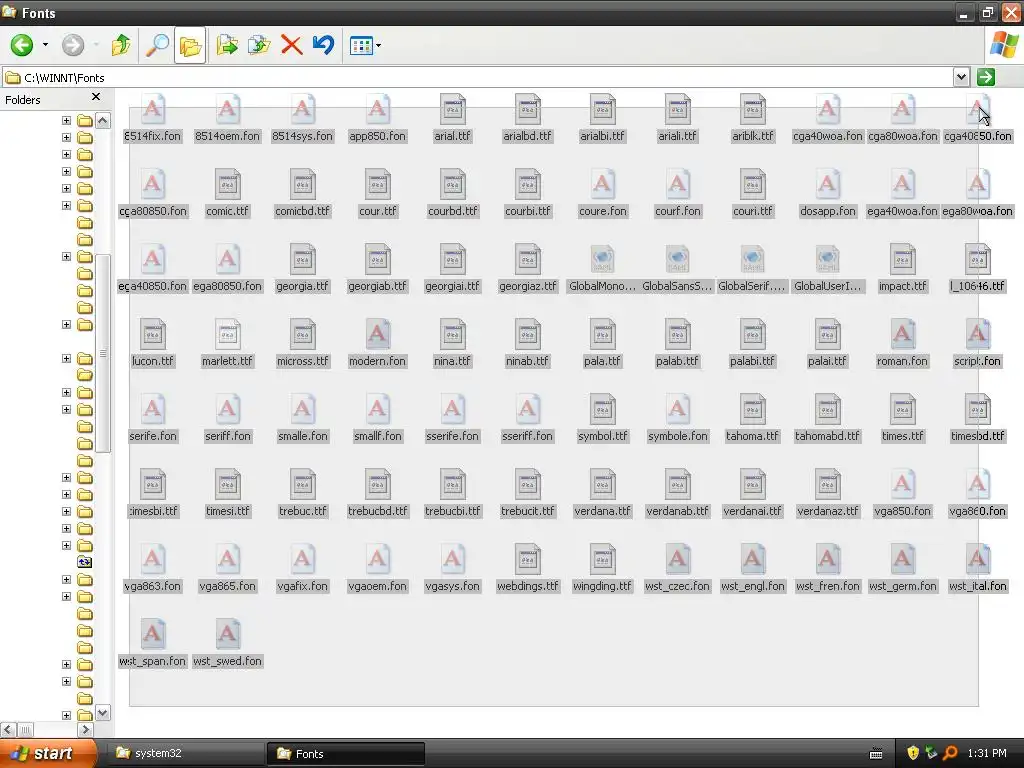The image size is (1024, 768).
Task: Select the wst_czec.fon font file
Action: pos(677,569)
